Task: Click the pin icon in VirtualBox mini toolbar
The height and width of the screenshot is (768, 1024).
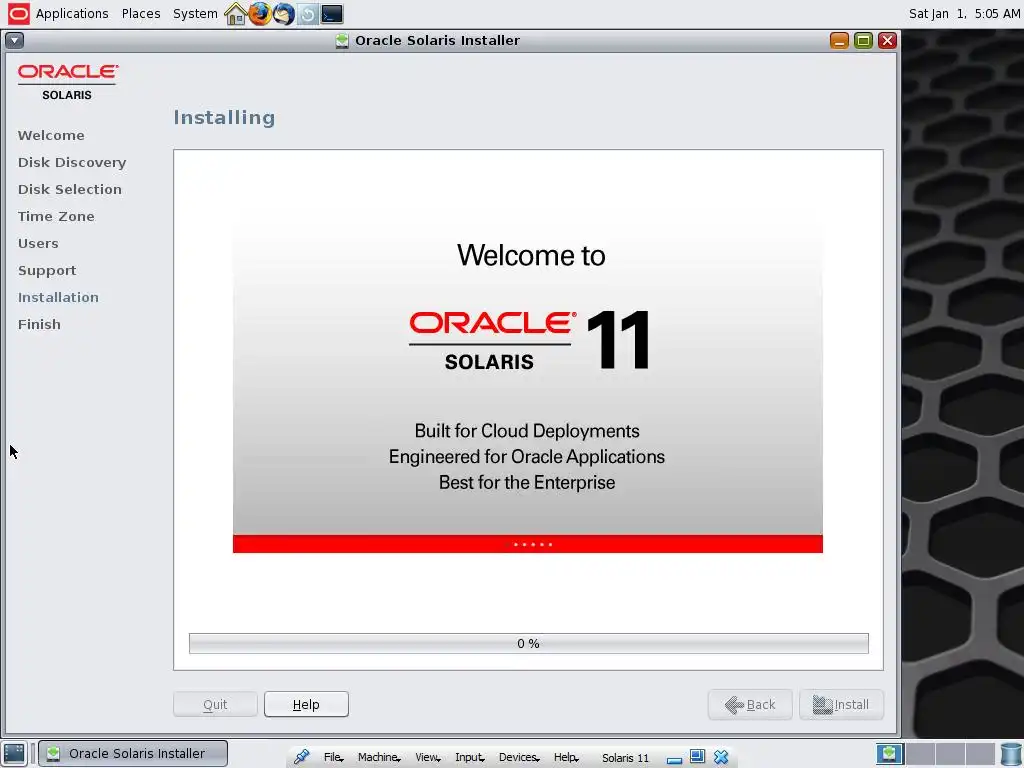Action: coord(301,757)
